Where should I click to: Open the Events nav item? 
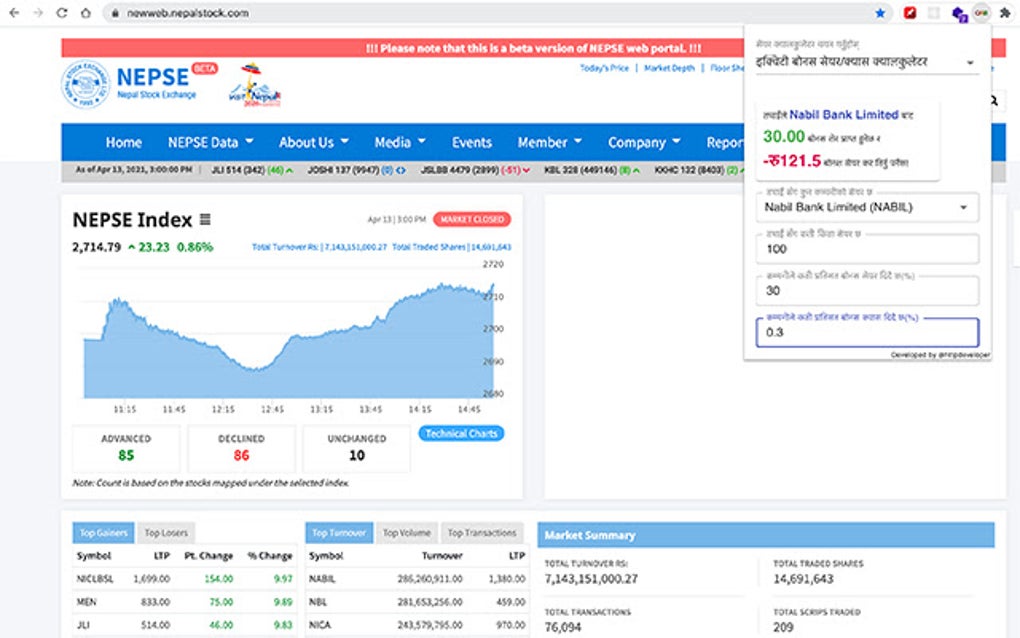(472, 142)
